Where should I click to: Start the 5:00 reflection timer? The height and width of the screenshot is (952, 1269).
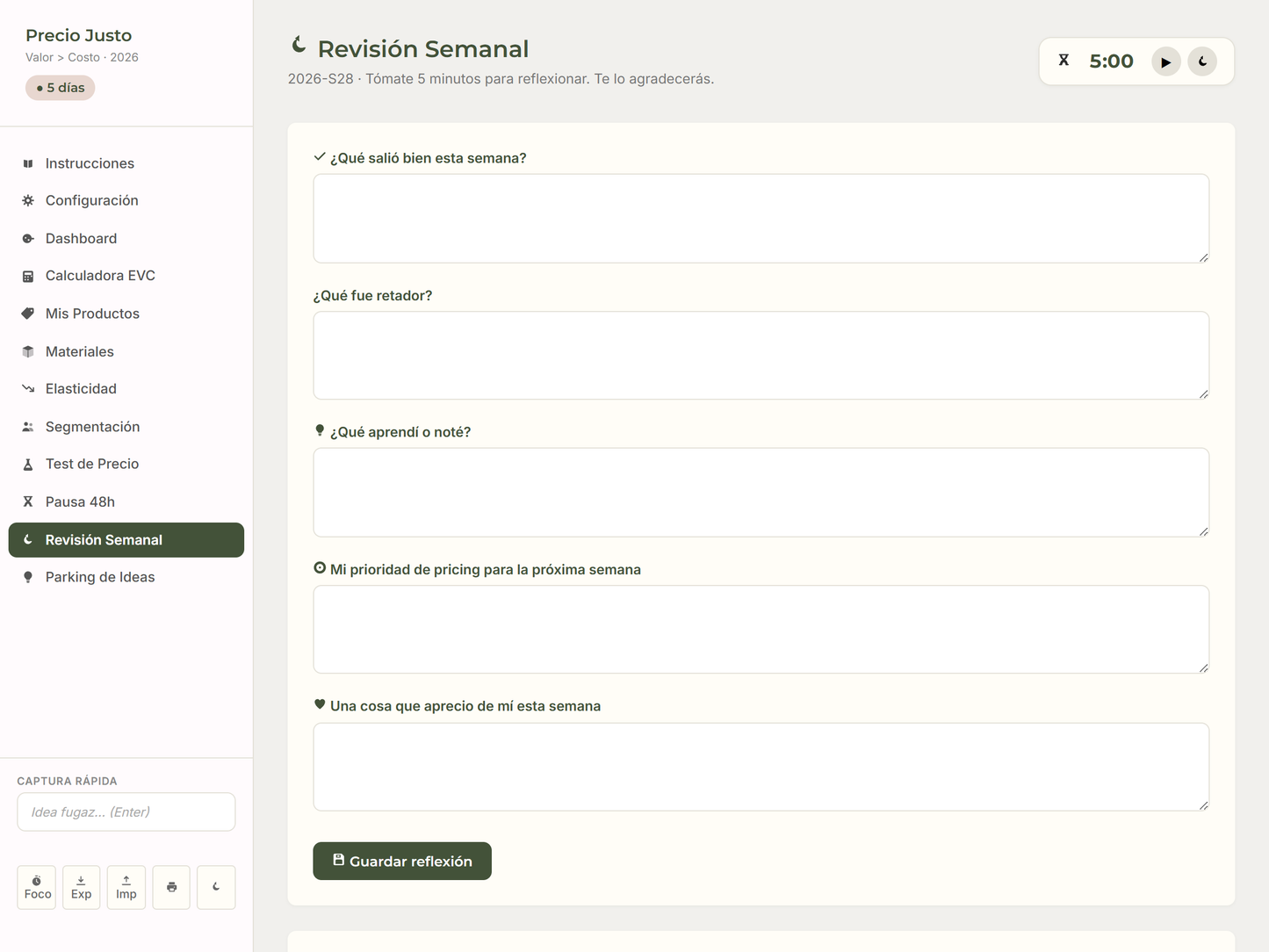(1166, 61)
